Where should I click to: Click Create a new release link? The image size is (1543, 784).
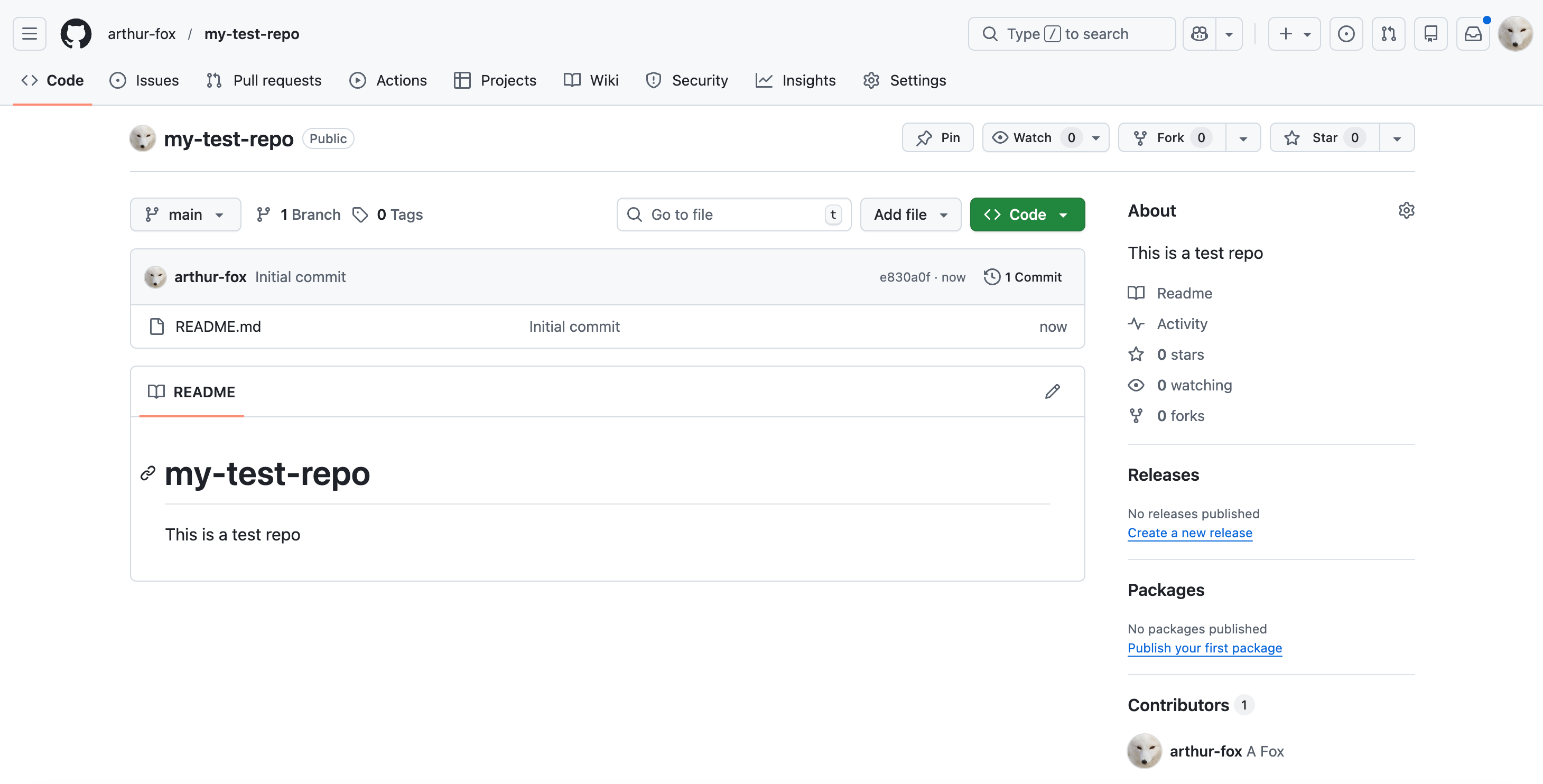(1189, 533)
